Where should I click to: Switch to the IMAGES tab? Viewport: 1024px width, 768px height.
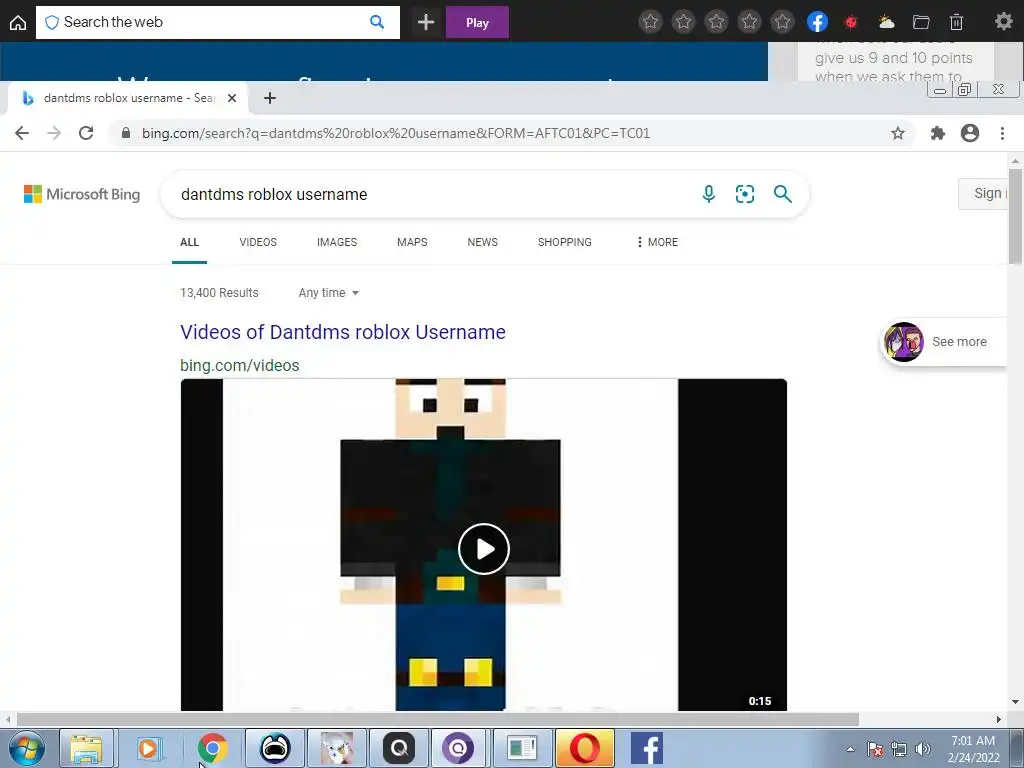click(x=337, y=242)
